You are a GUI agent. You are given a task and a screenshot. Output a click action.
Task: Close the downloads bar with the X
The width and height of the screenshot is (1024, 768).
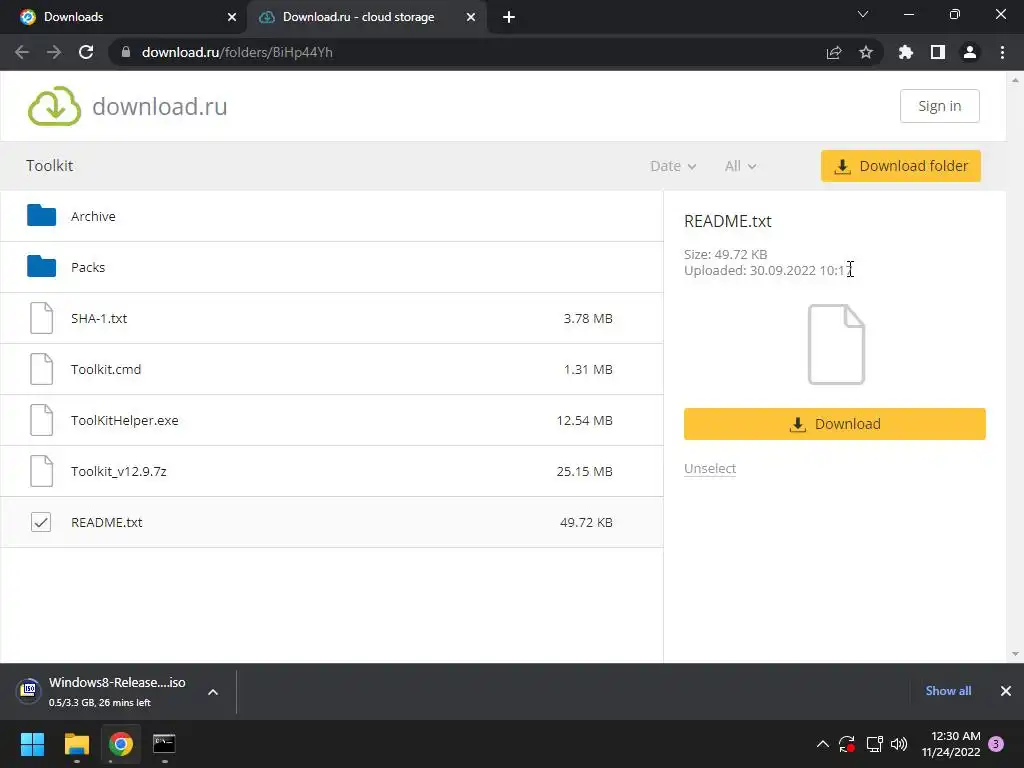tap(1006, 691)
